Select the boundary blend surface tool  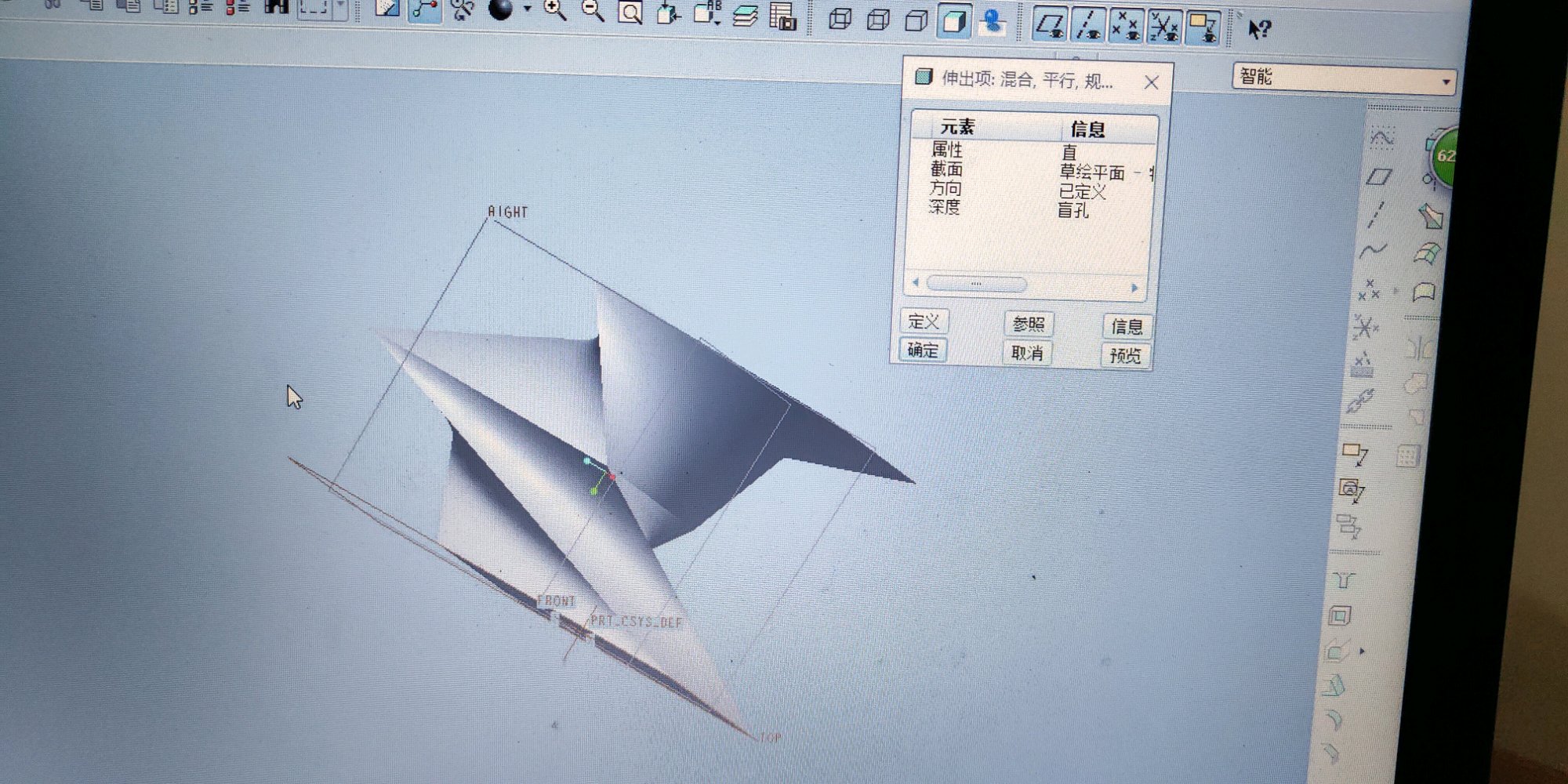(1428, 254)
